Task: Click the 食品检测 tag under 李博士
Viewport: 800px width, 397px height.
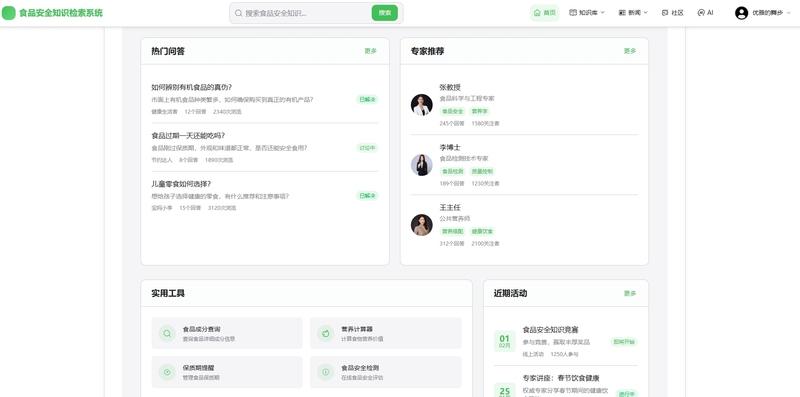Action: pyautogui.click(x=453, y=171)
